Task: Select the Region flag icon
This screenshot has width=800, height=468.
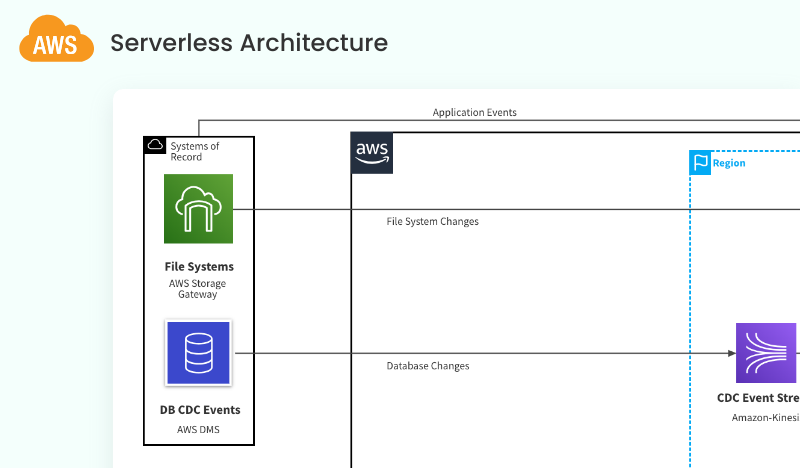Action: 700,162
